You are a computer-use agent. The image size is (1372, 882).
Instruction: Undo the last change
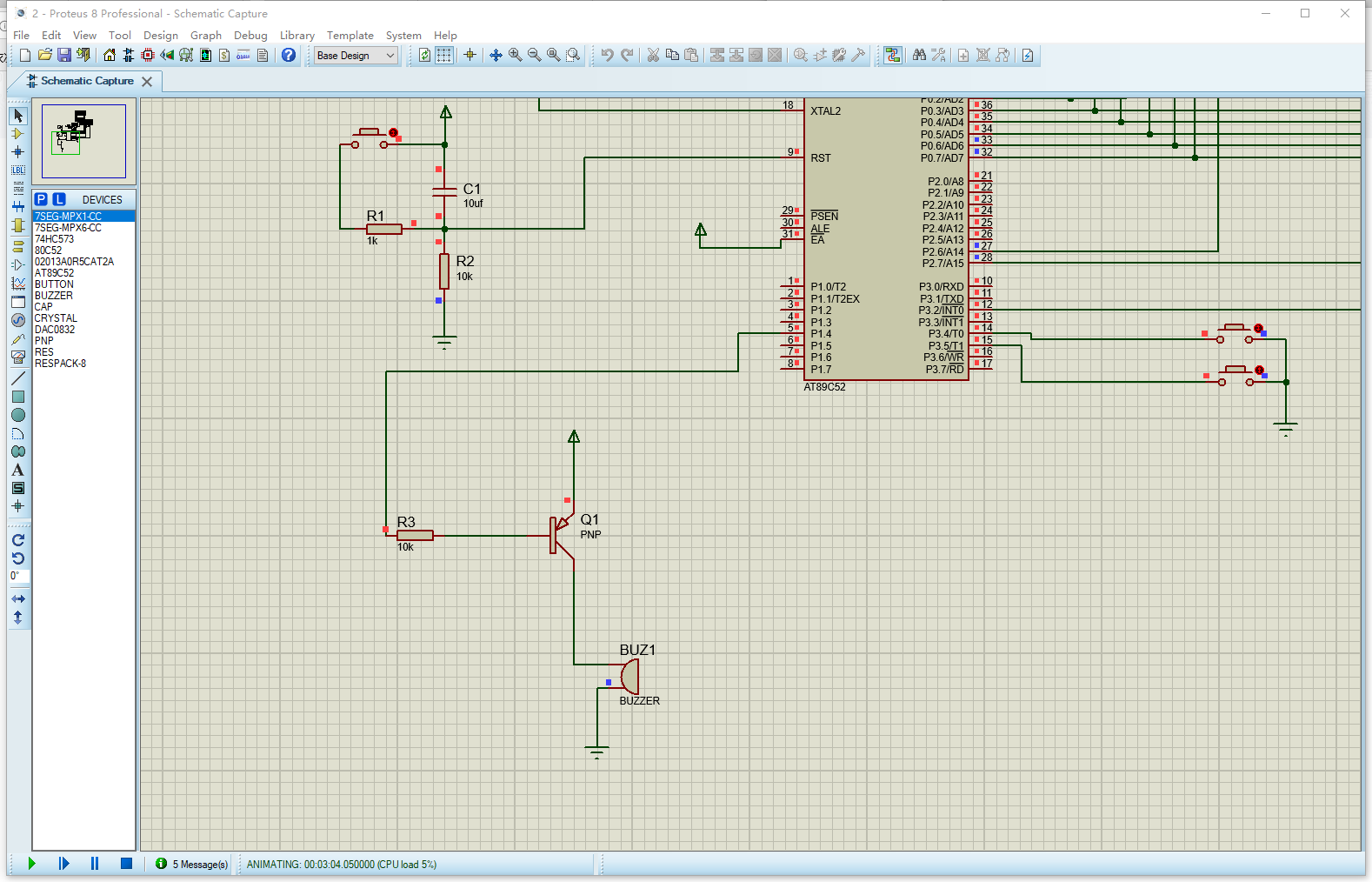click(x=607, y=55)
